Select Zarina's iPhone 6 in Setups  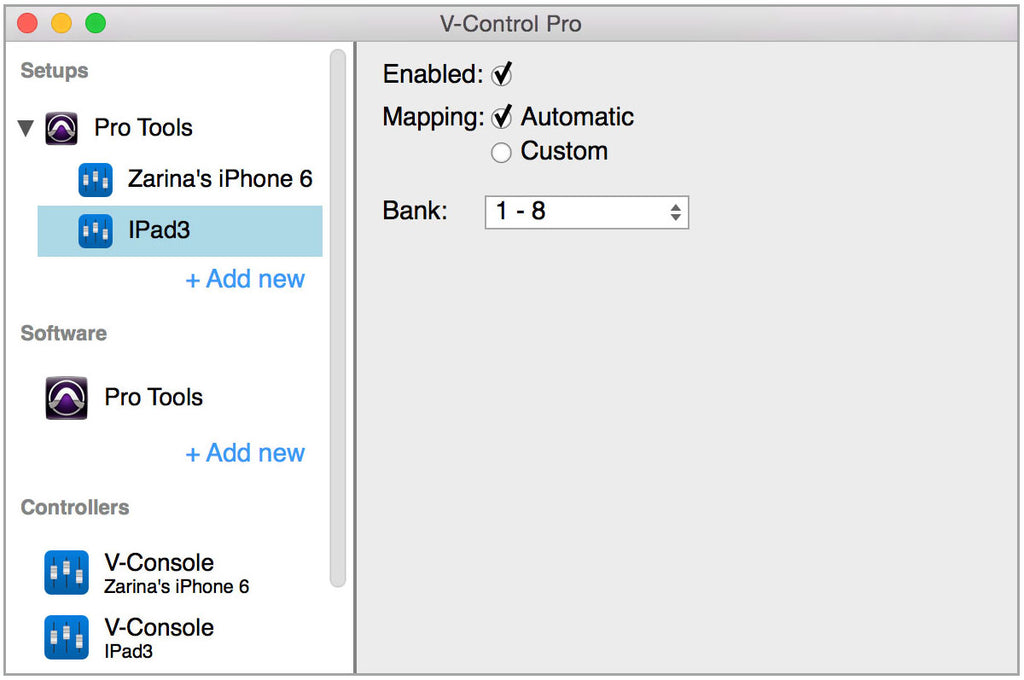coord(180,180)
